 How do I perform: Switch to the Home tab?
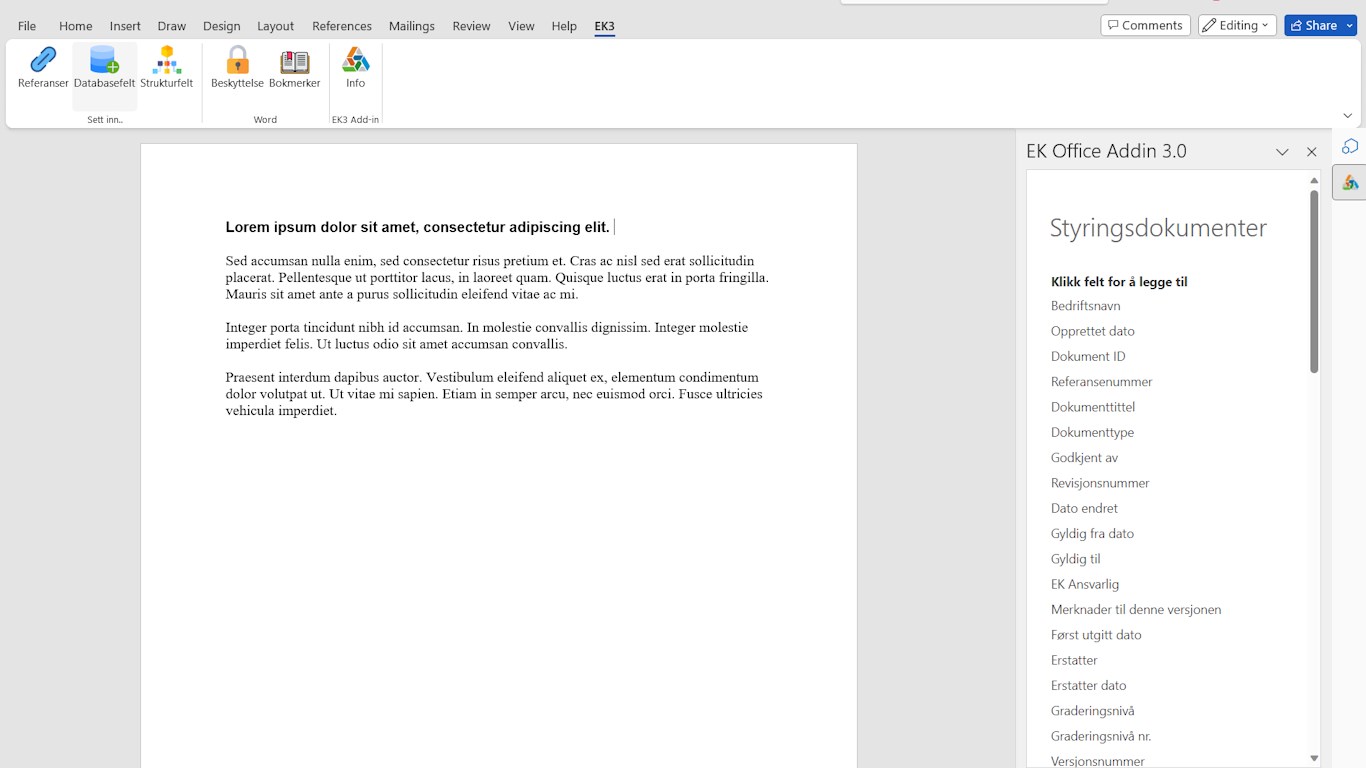[75, 26]
